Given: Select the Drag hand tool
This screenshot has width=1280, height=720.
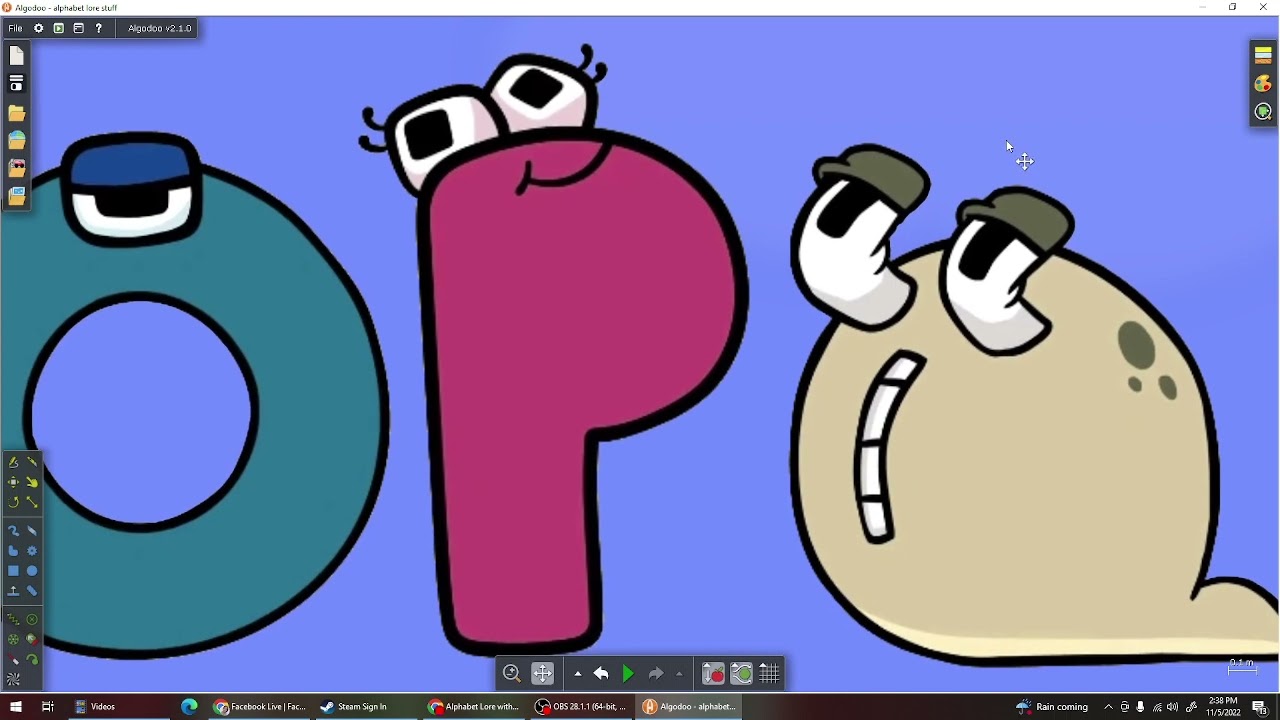Looking at the screenshot, I should pyautogui.click(x=32, y=482).
